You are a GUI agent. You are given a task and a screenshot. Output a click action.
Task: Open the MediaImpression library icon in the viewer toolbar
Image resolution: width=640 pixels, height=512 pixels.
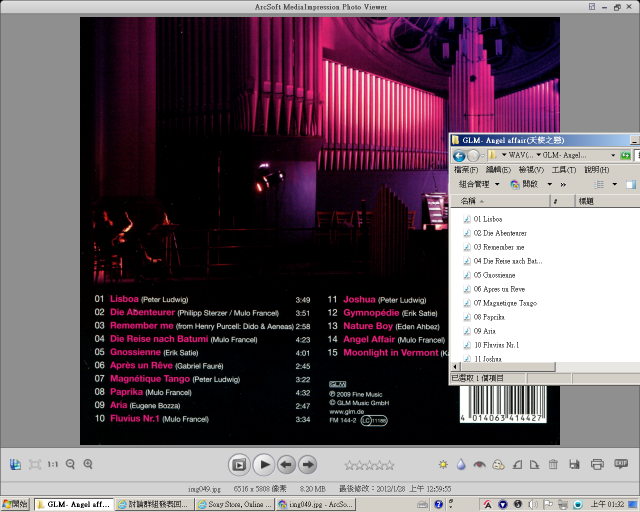pyautogui.click(x=15, y=464)
